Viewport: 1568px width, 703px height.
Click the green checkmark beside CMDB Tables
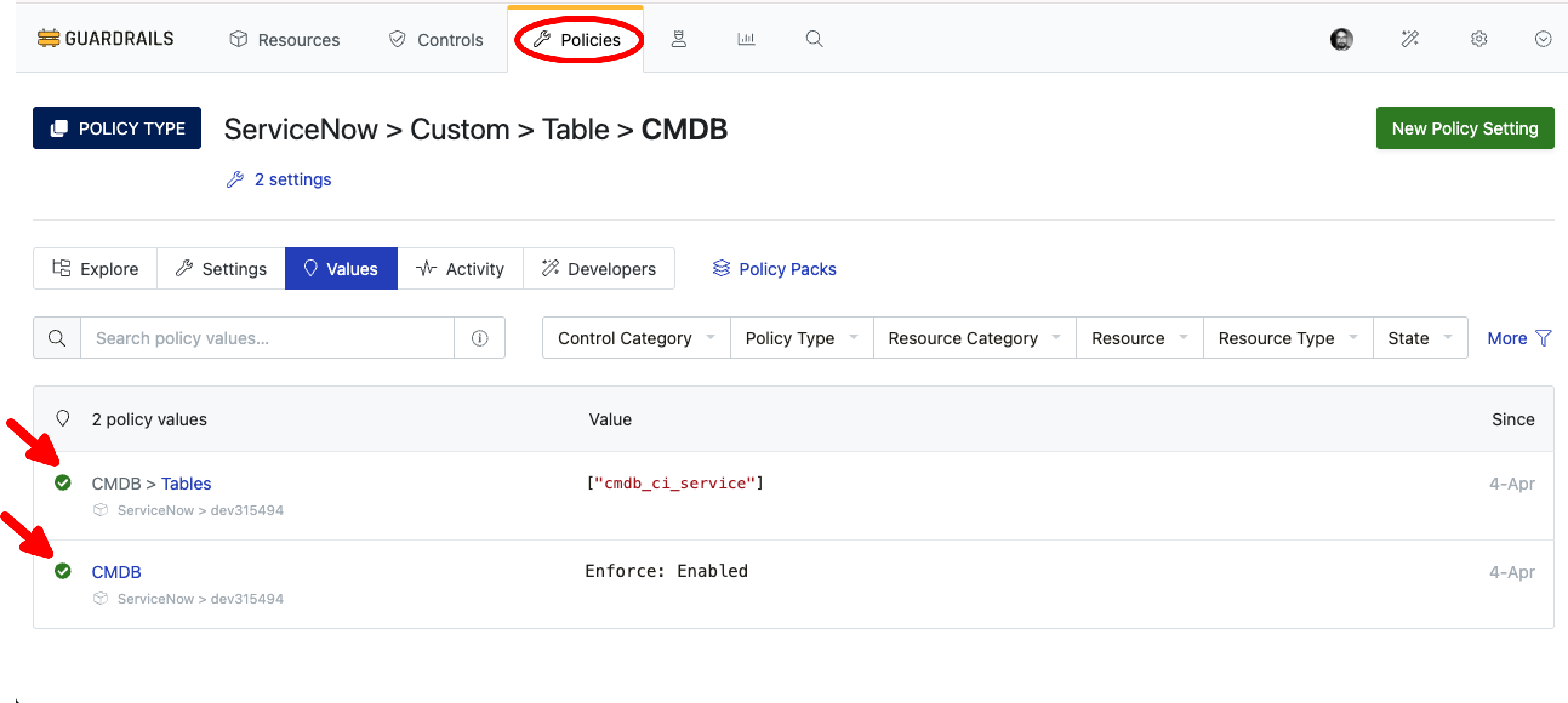pos(63,483)
